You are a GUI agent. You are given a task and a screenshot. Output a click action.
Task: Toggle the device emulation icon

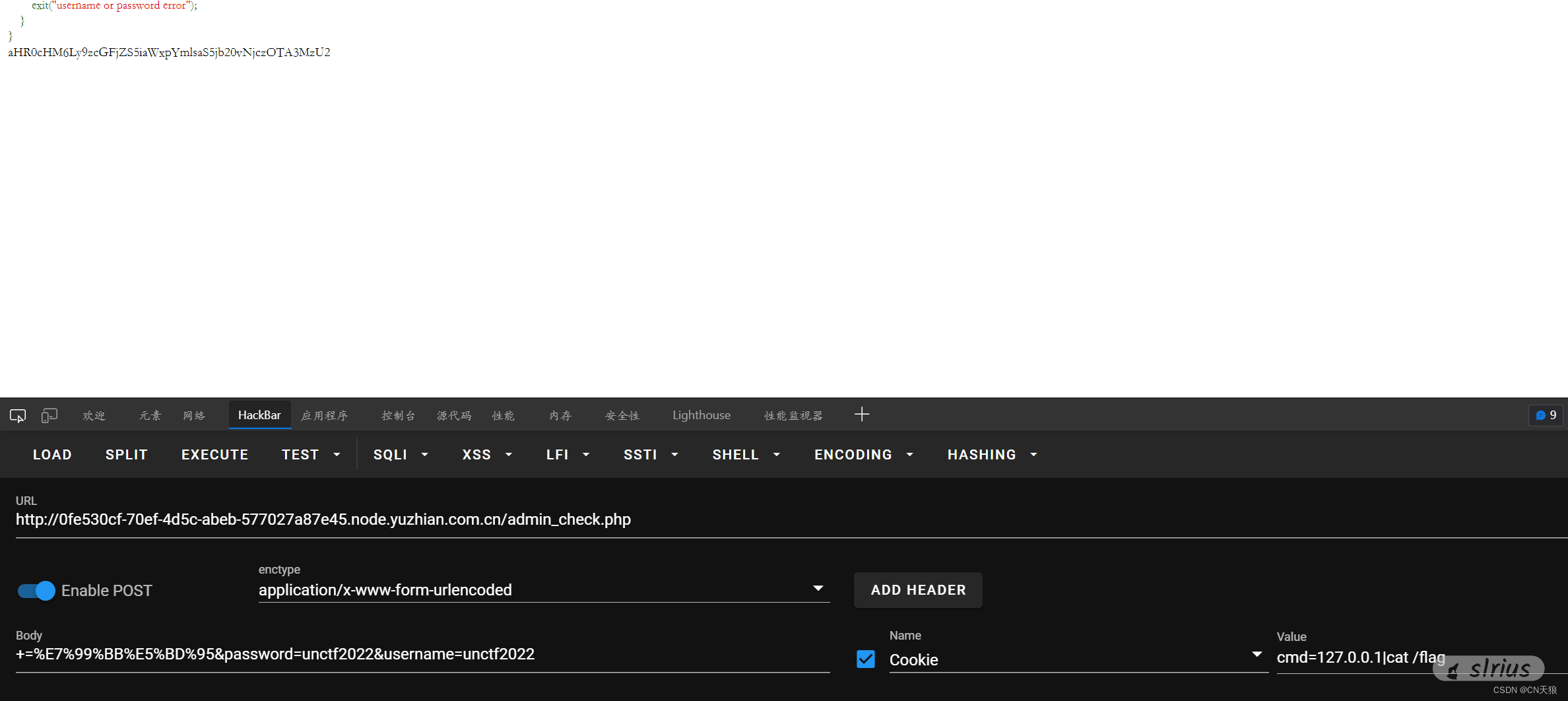pos(49,415)
